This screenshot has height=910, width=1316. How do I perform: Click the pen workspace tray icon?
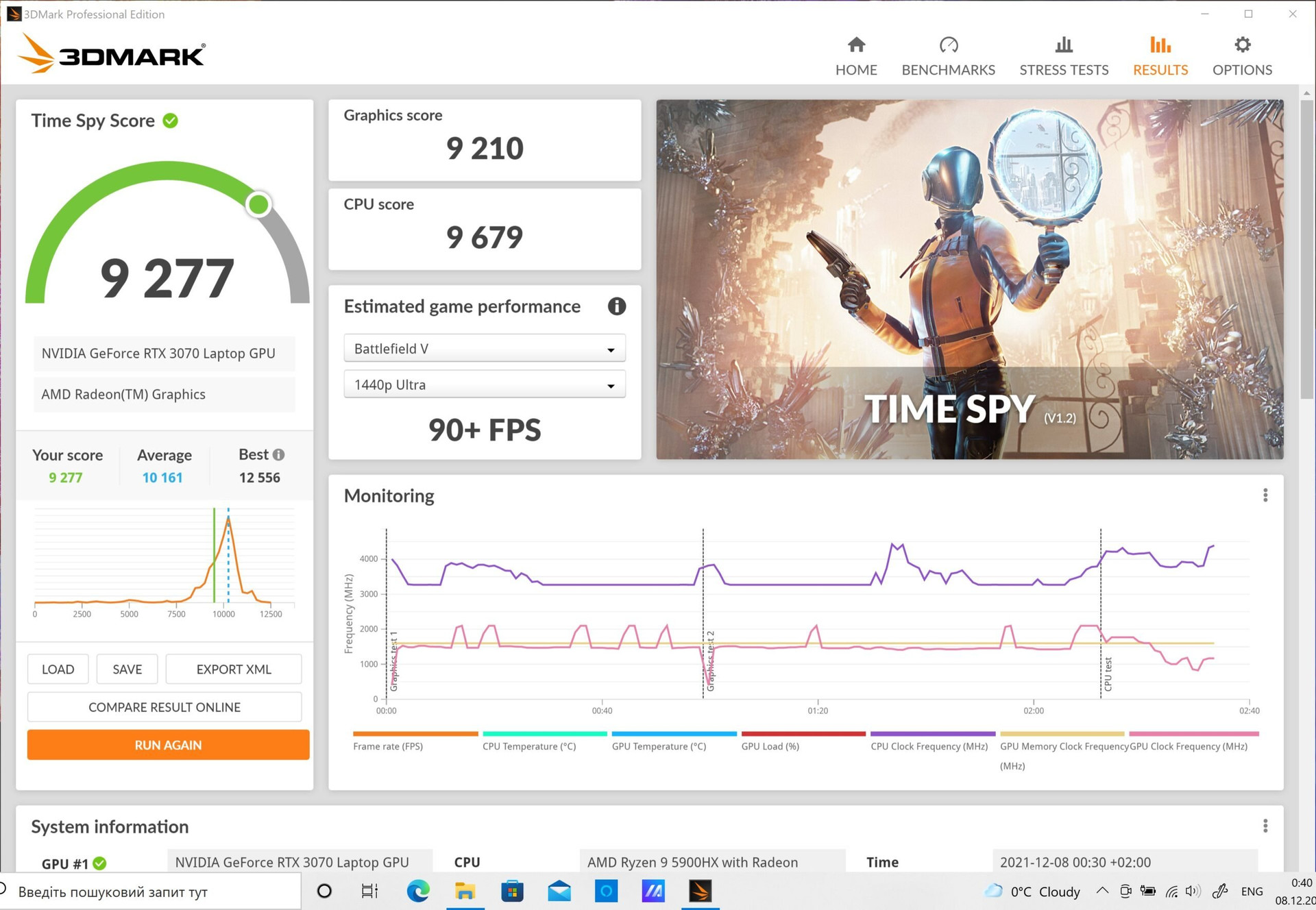(1220, 891)
